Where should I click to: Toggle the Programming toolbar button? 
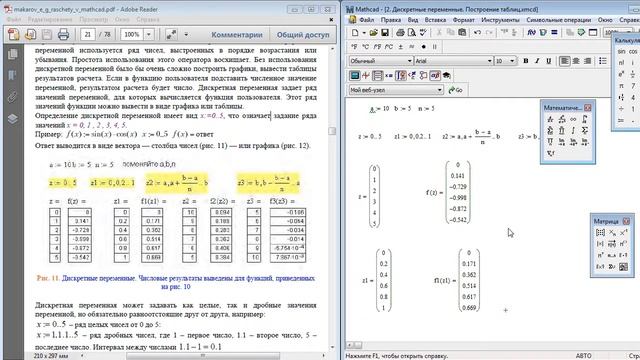(424, 76)
